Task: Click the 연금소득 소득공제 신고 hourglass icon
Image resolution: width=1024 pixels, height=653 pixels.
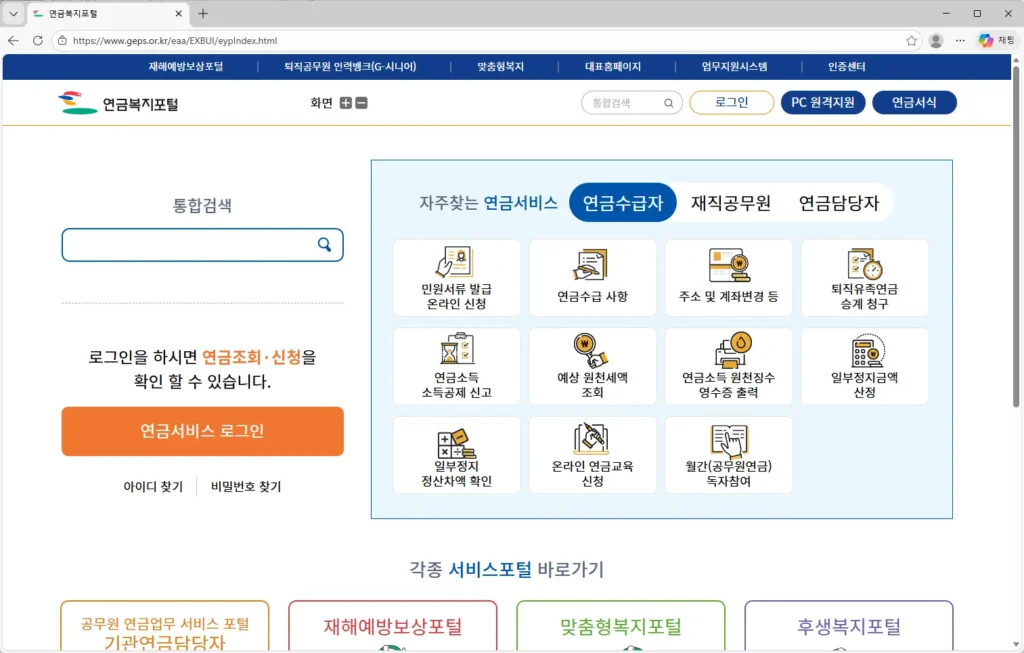Action: click(456, 349)
